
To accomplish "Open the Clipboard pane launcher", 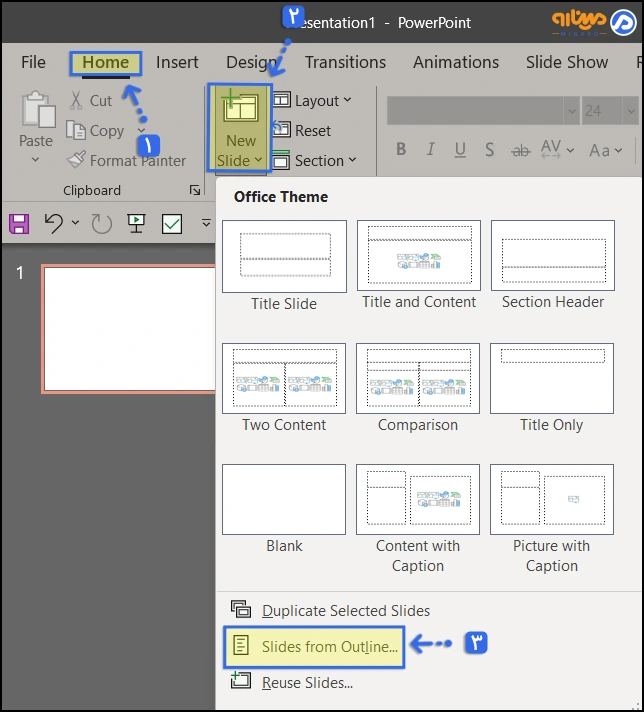I will click(195, 190).
